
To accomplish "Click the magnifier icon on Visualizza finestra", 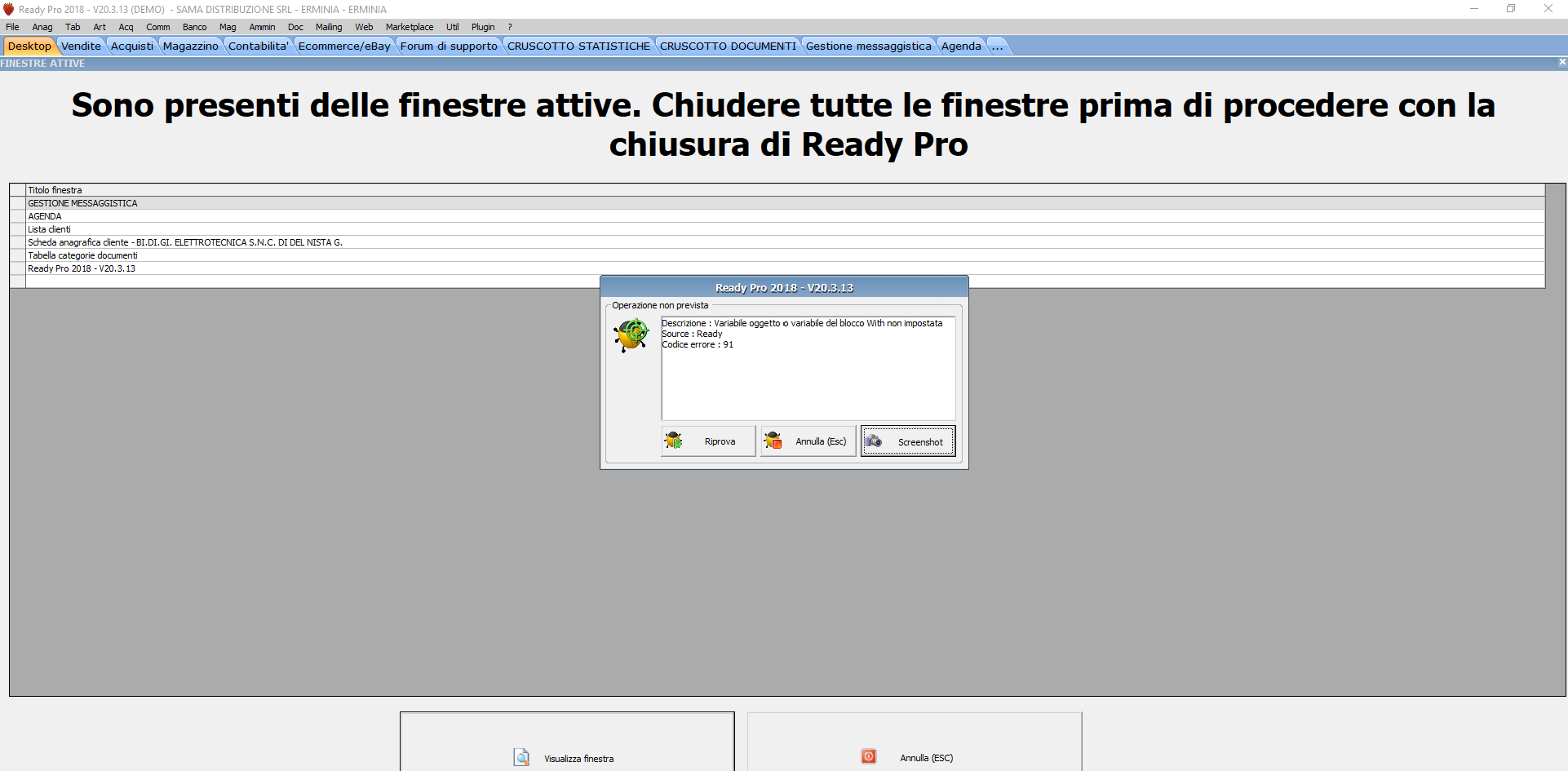I will pyautogui.click(x=521, y=757).
